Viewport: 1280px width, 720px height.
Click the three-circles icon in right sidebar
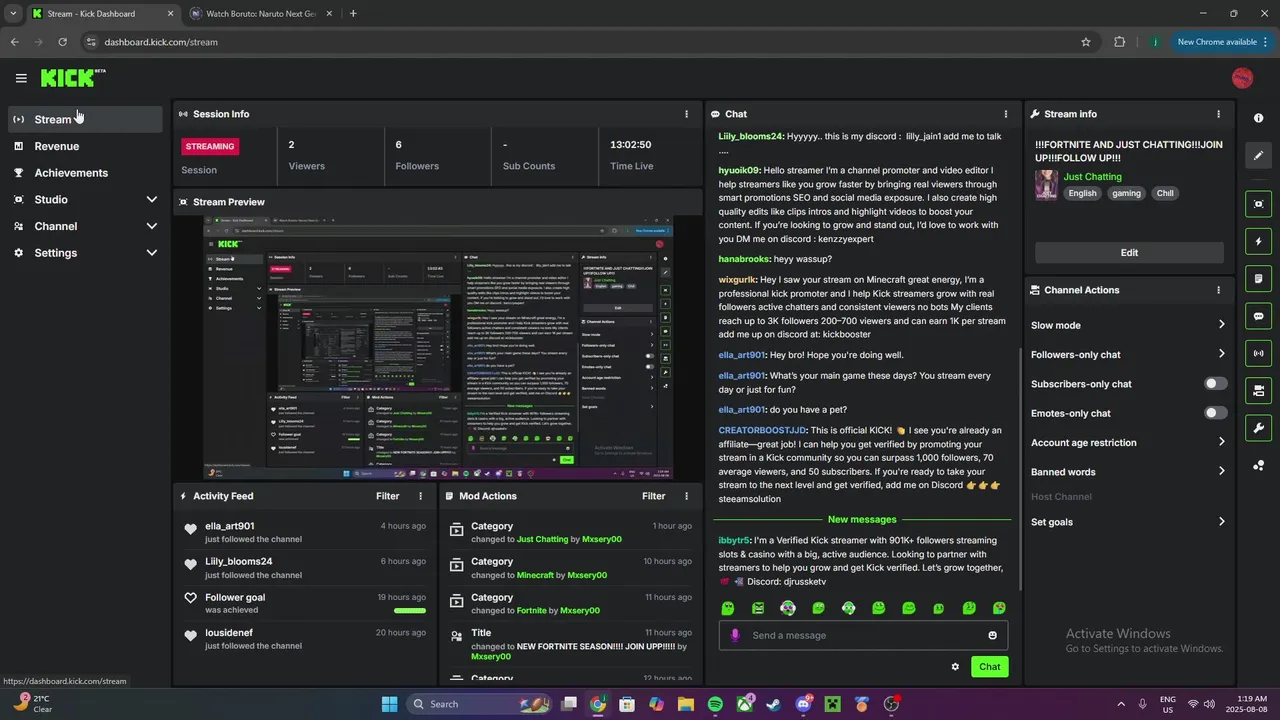(1258, 465)
